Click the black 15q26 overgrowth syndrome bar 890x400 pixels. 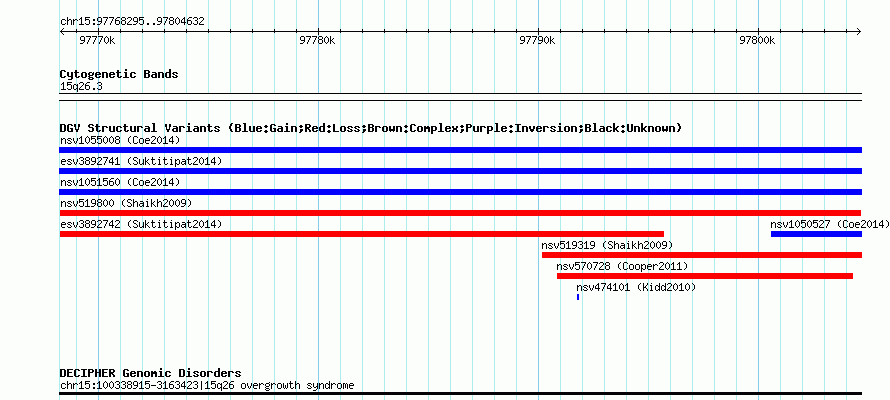tap(460, 393)
